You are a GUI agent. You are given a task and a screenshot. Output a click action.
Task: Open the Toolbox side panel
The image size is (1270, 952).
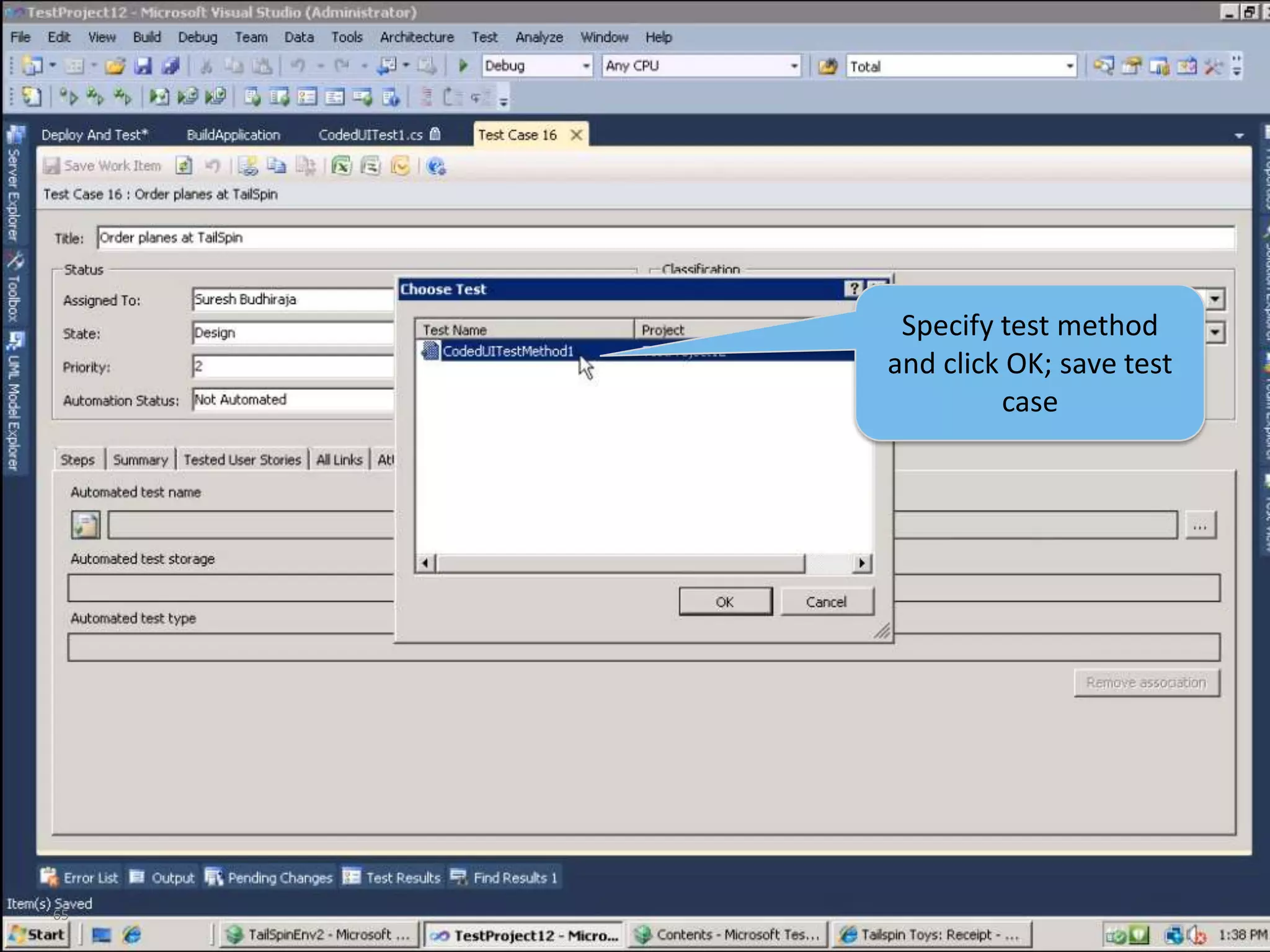click(x=14, y=288)
